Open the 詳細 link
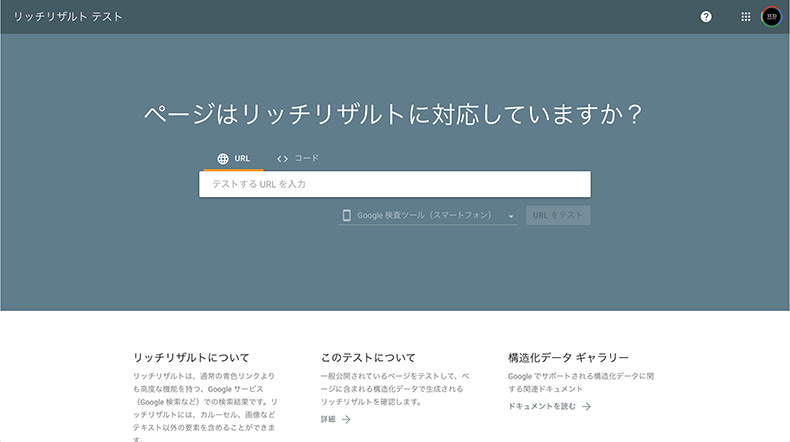This screenshot has width=790, height=442. click(336, 419)
